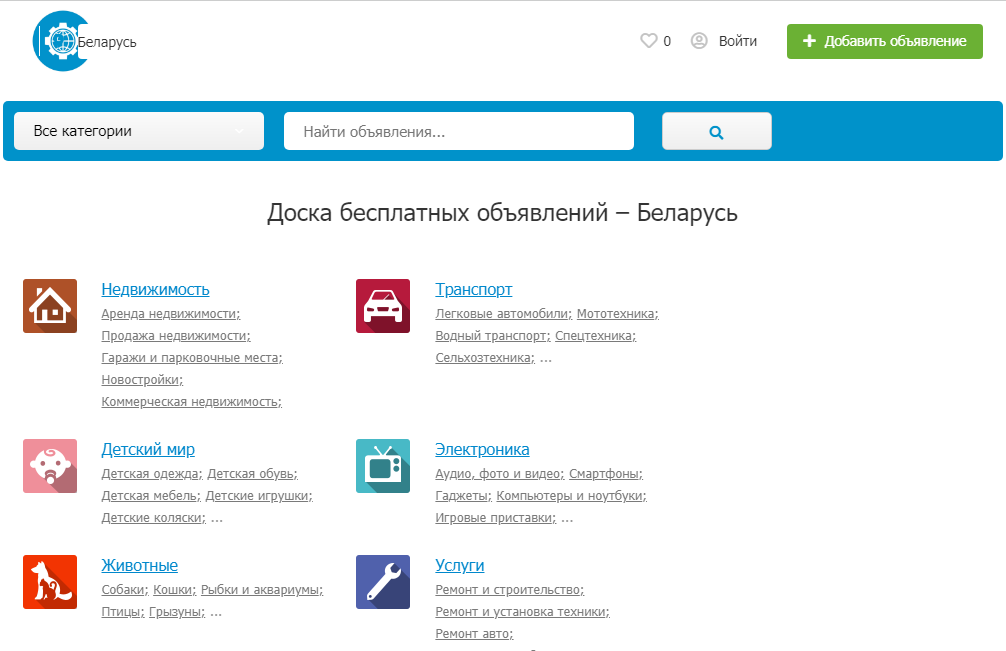Click the Электроника TV icon
The width and height of the screenshot is (1006, 651).
pyautogui.click(x=383, y=466)
